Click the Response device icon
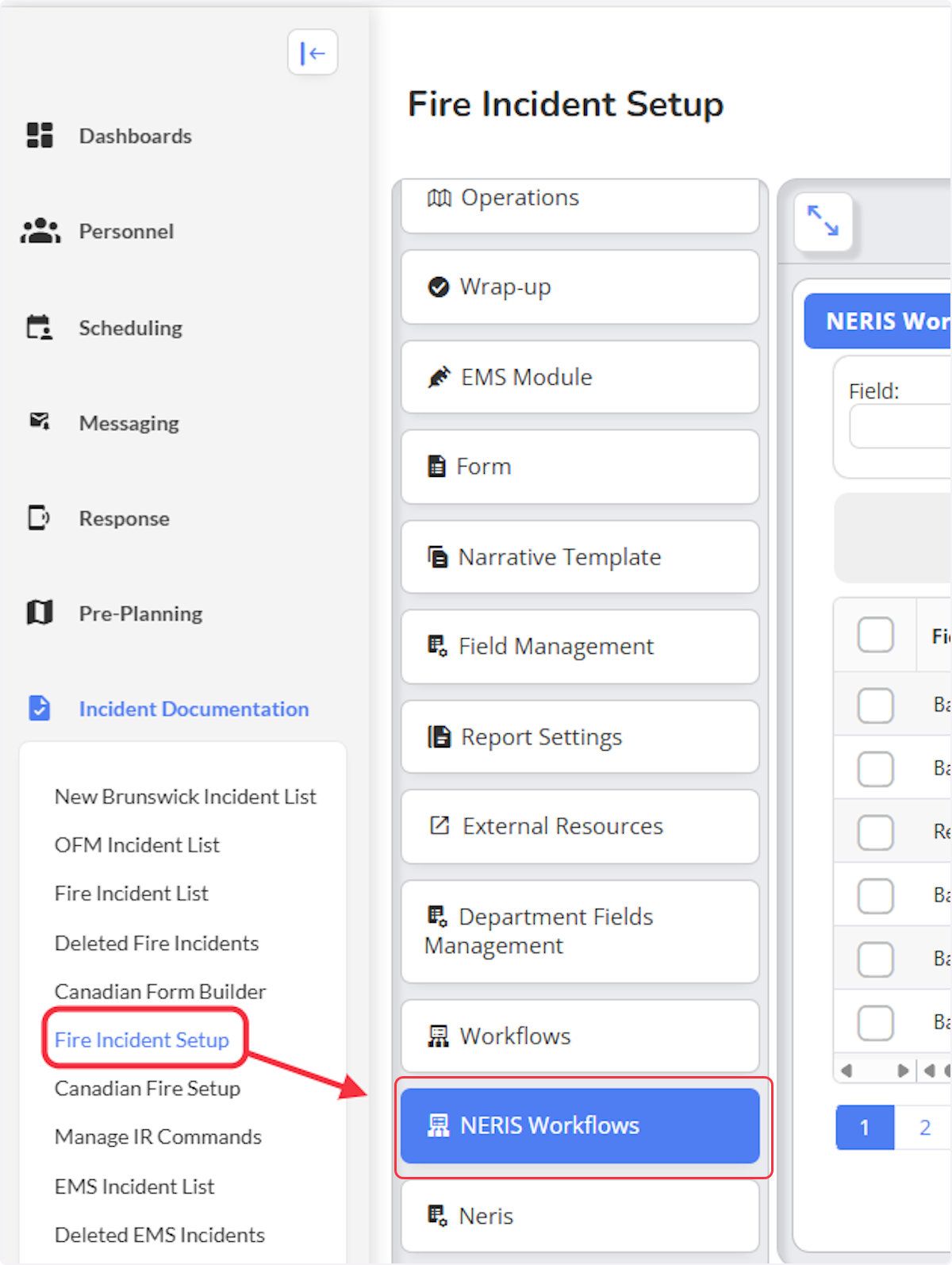Viewport: 952px width, 1265px height. (x=39, y=517)
